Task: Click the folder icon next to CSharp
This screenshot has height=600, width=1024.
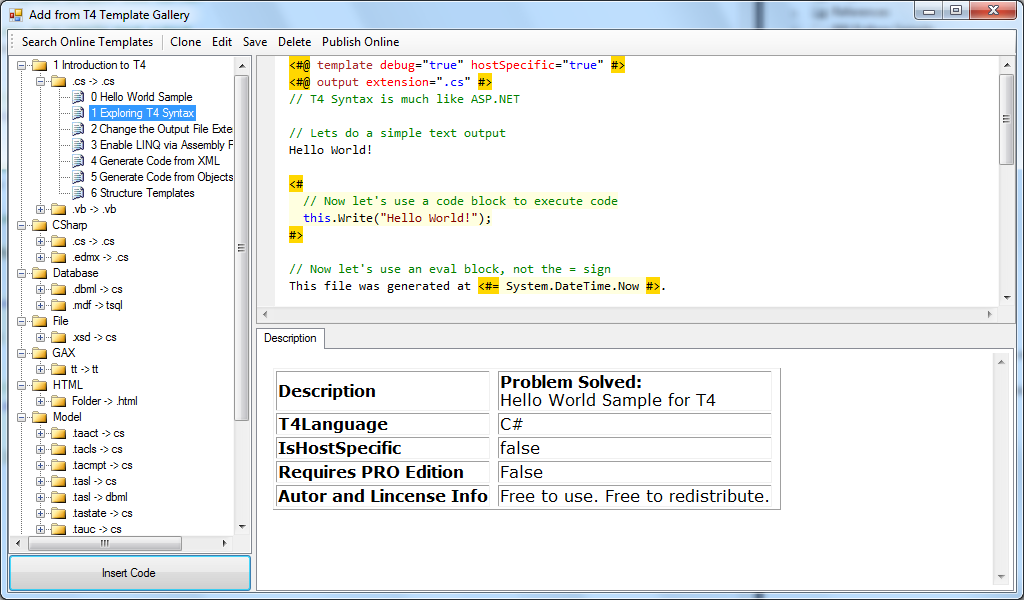Action: (40, 225)
